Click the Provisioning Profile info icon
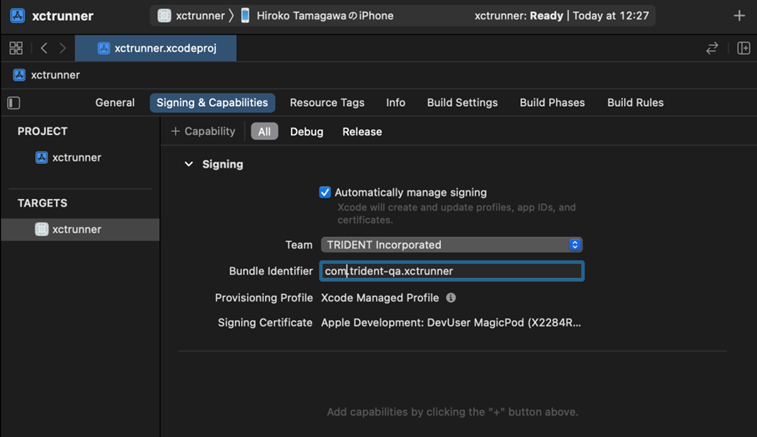This screenshot has height=437, width=757. [451, 298]
